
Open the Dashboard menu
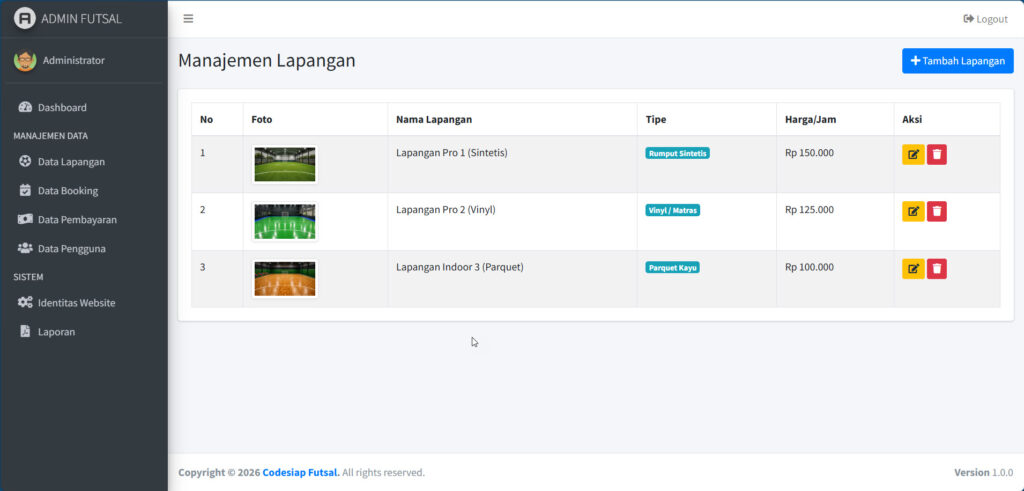pos(62,107)
